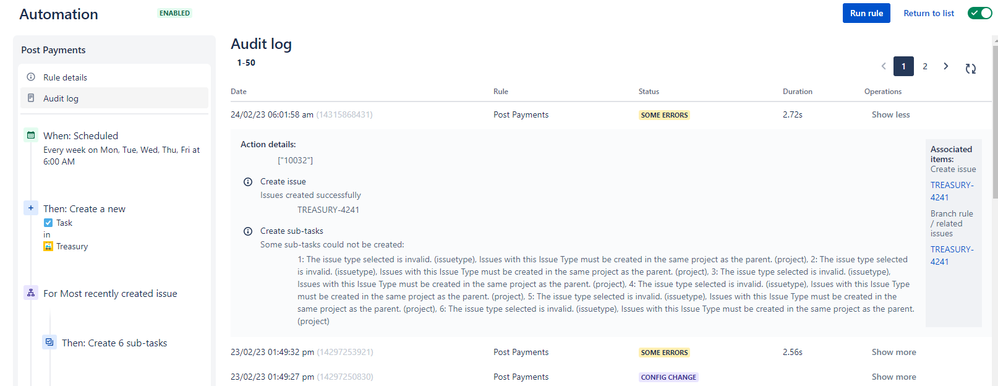This screenshot has width=998, height=386.
Task: Click the Date column header
Action: tap(239, 92)
